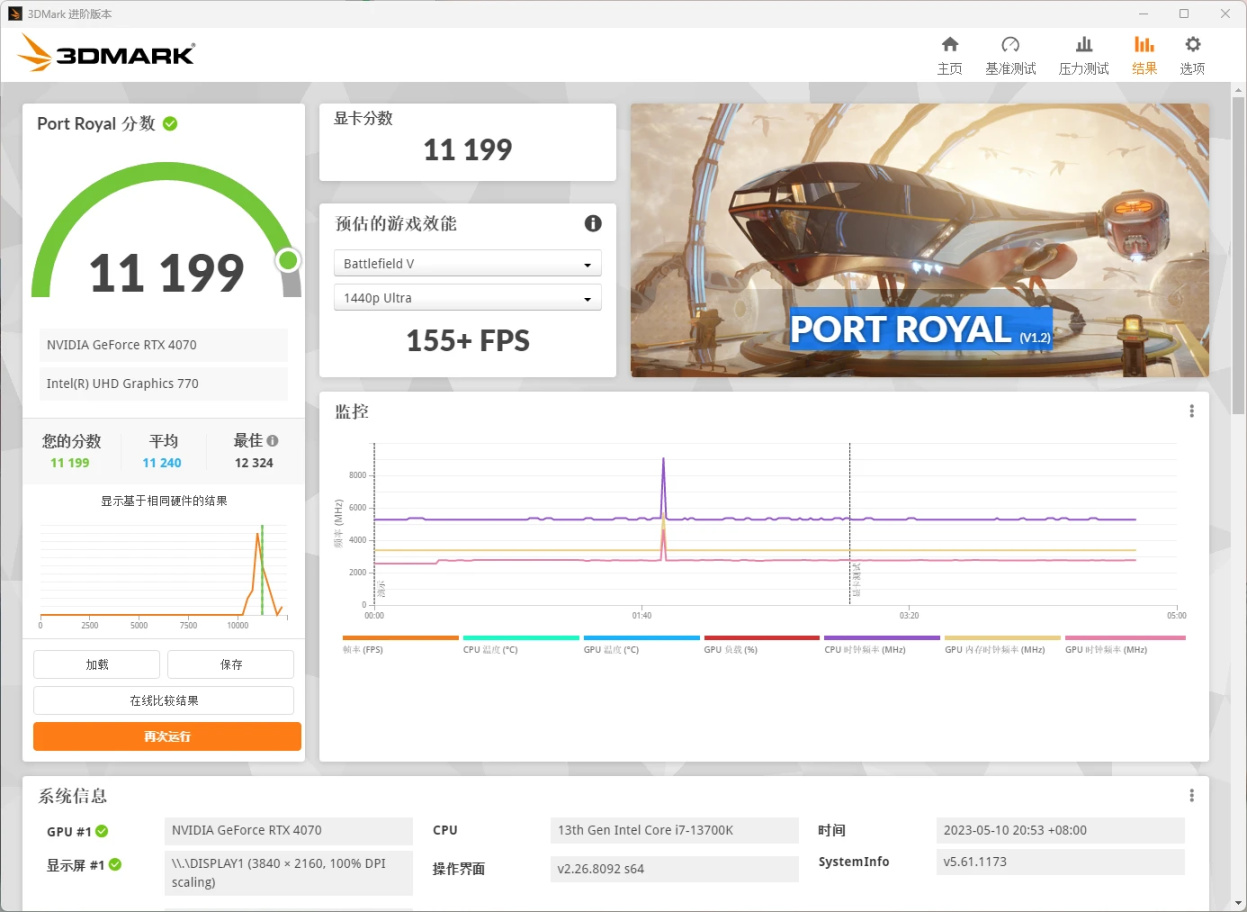Click the 12 324 best score value

tap(254, 463)
